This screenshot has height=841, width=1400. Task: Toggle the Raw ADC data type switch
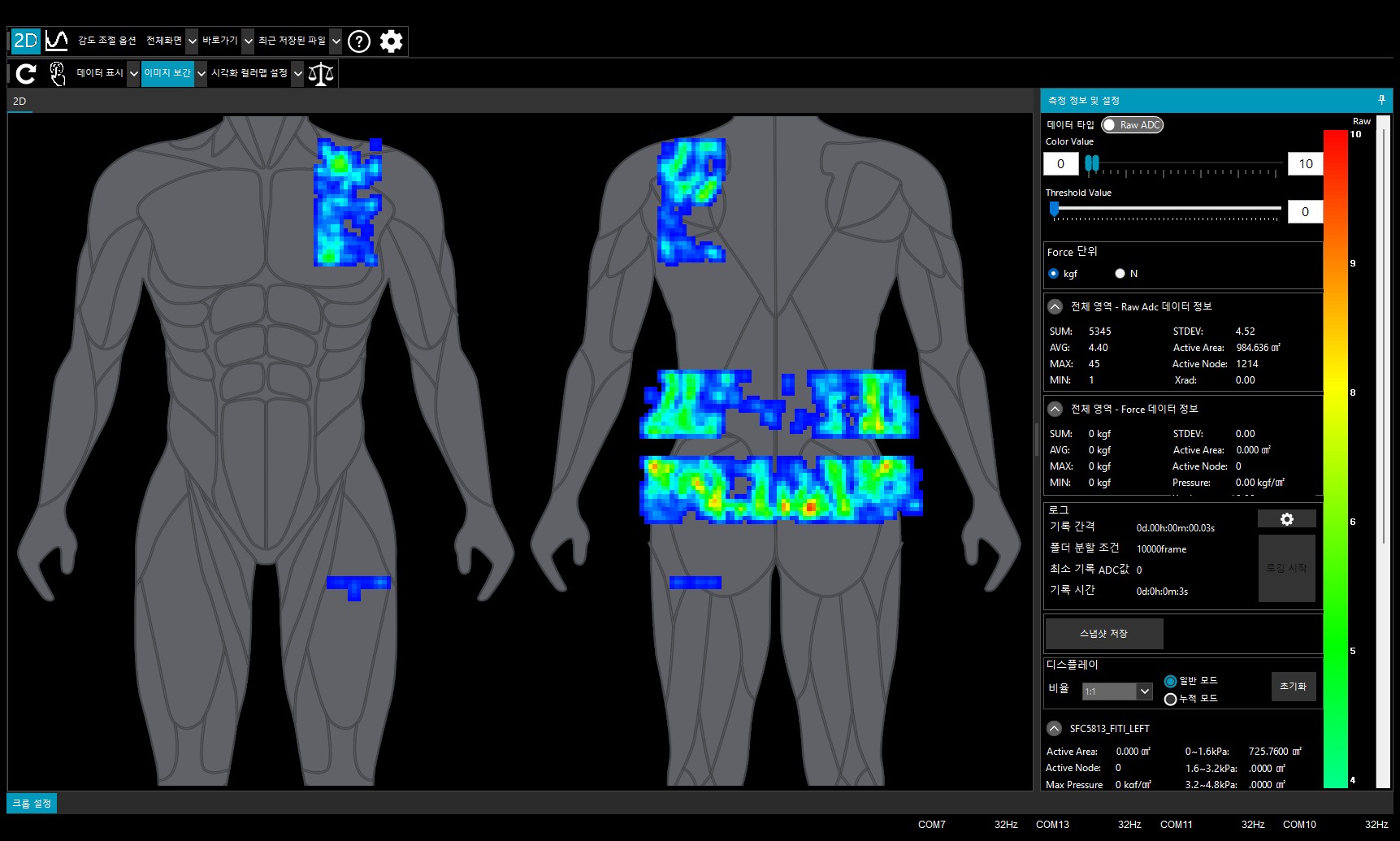(1132, 125)
